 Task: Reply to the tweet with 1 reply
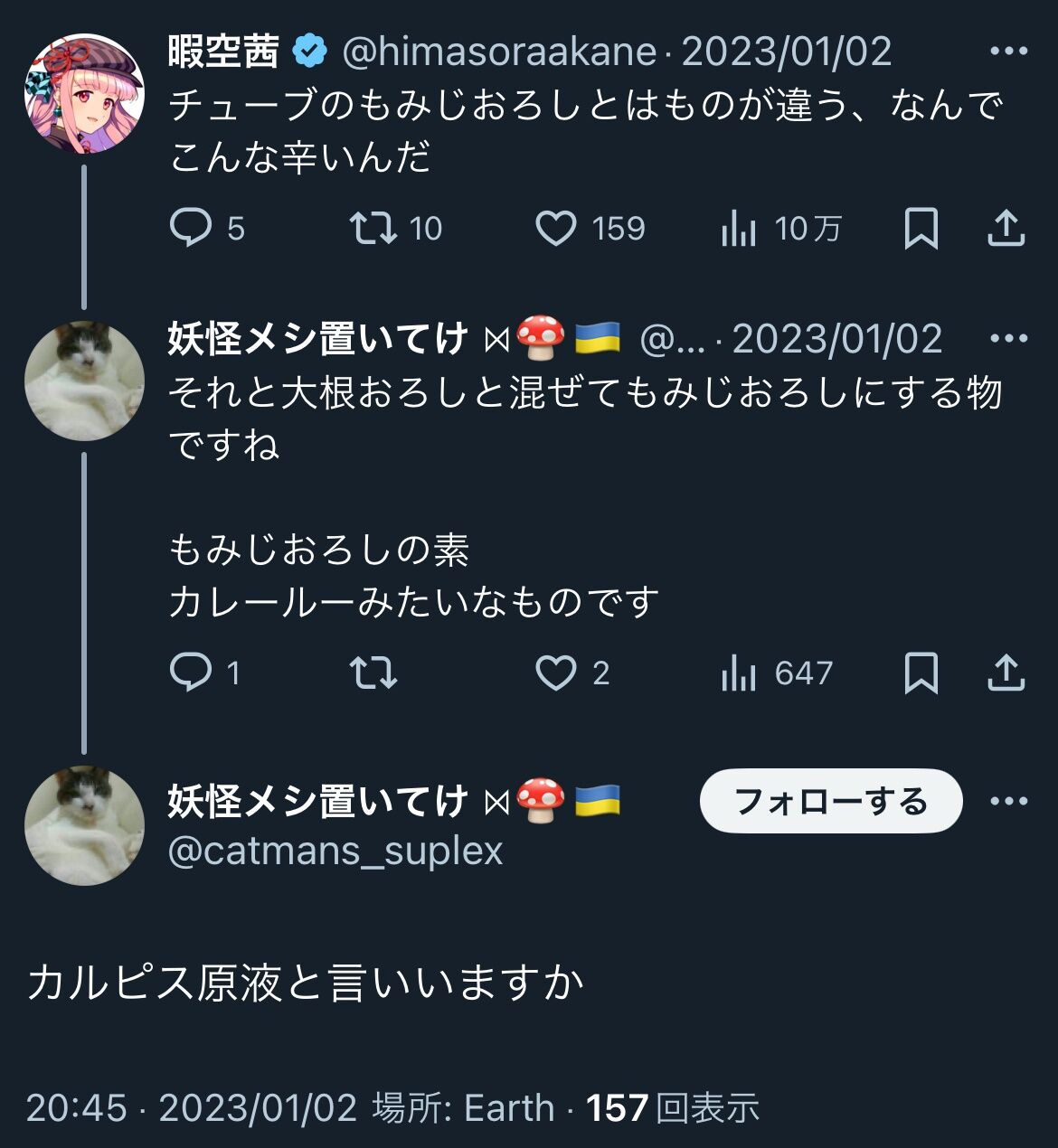point(191,673)
